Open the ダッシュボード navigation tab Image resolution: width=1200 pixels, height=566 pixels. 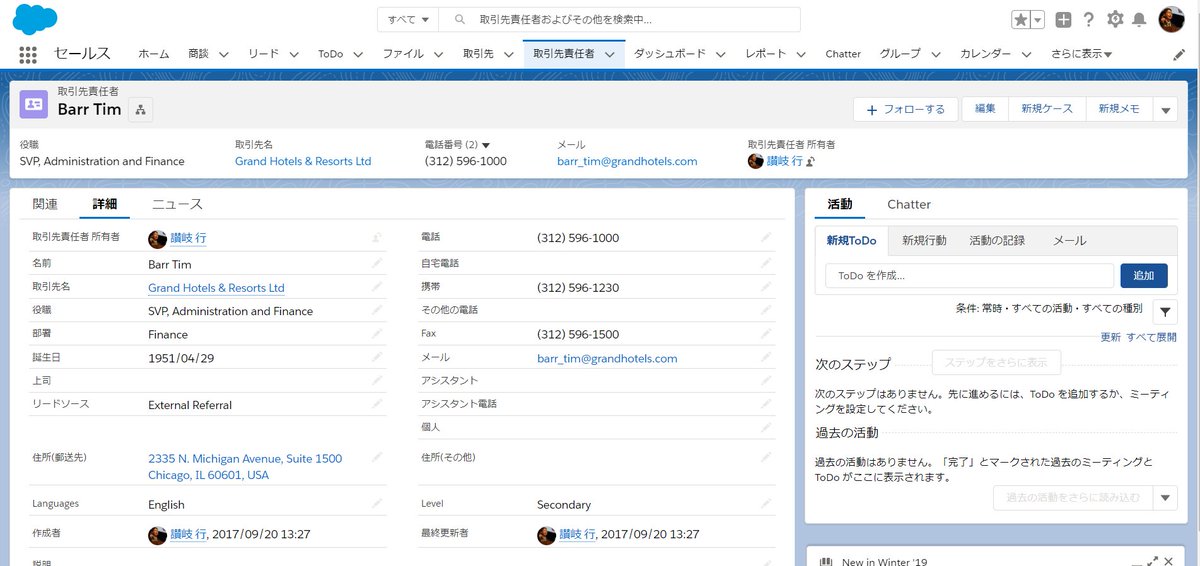pyautogui.click(x=670, y=54)
